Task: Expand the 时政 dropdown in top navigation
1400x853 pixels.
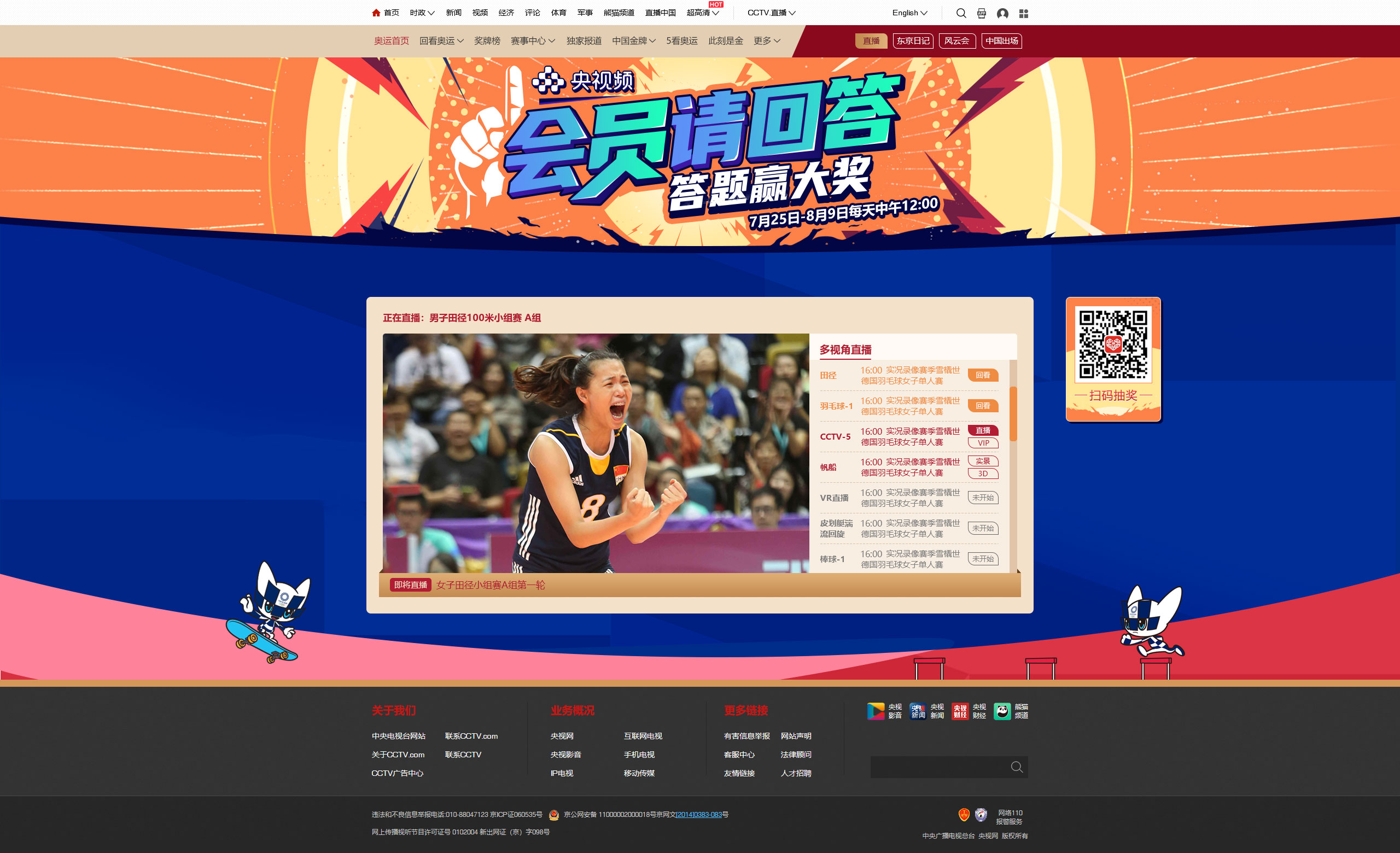Action: (422, 13)
